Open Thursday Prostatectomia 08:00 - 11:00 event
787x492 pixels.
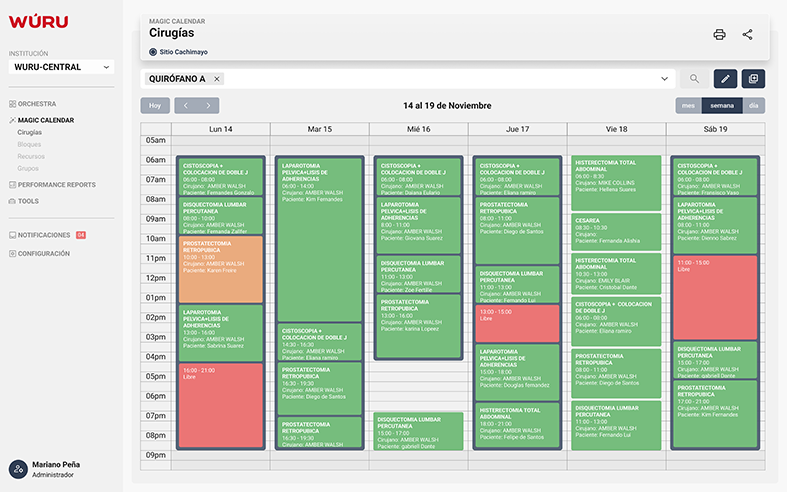pos(517,230)
